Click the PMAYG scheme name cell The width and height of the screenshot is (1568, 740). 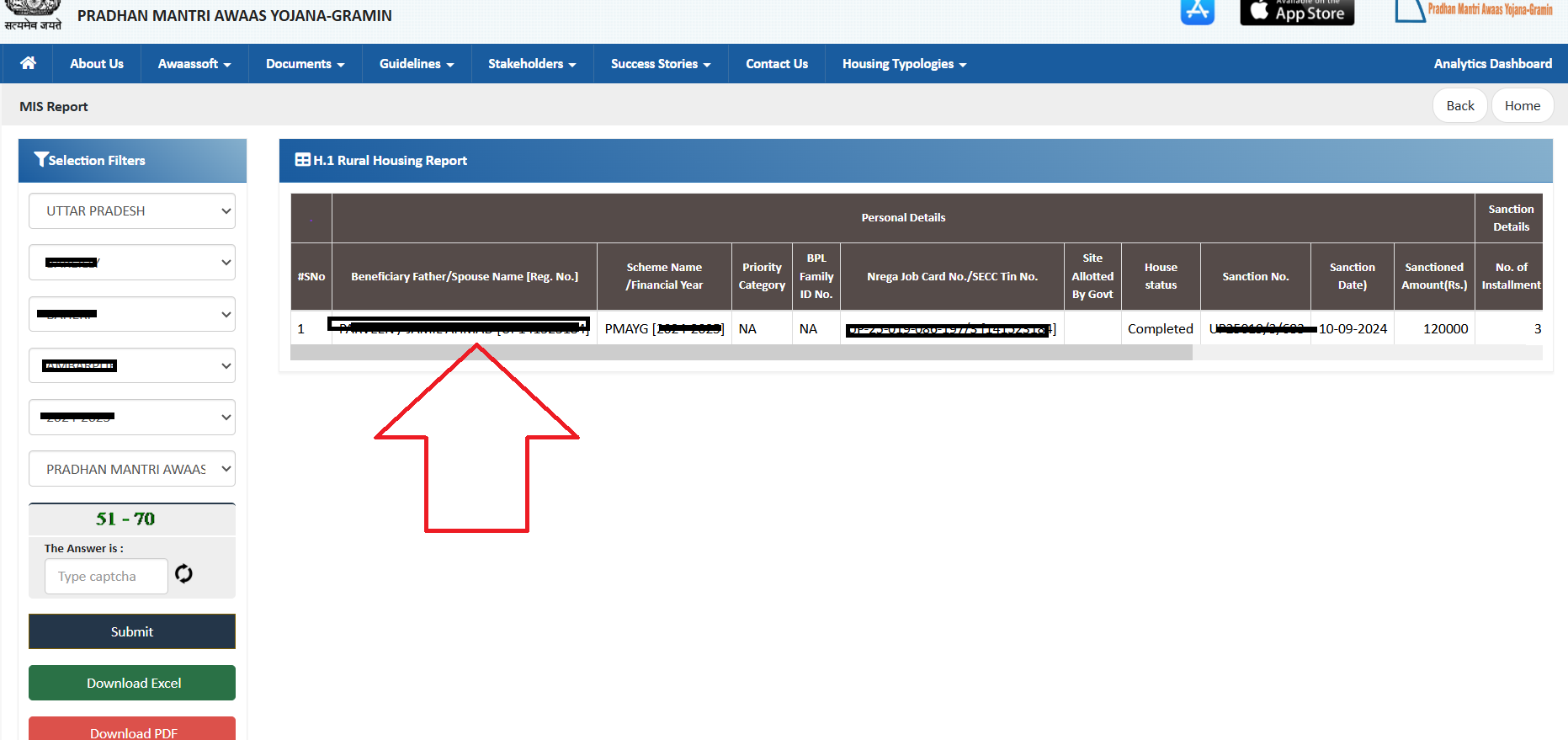pyautogui.click(x=664, y=328)
